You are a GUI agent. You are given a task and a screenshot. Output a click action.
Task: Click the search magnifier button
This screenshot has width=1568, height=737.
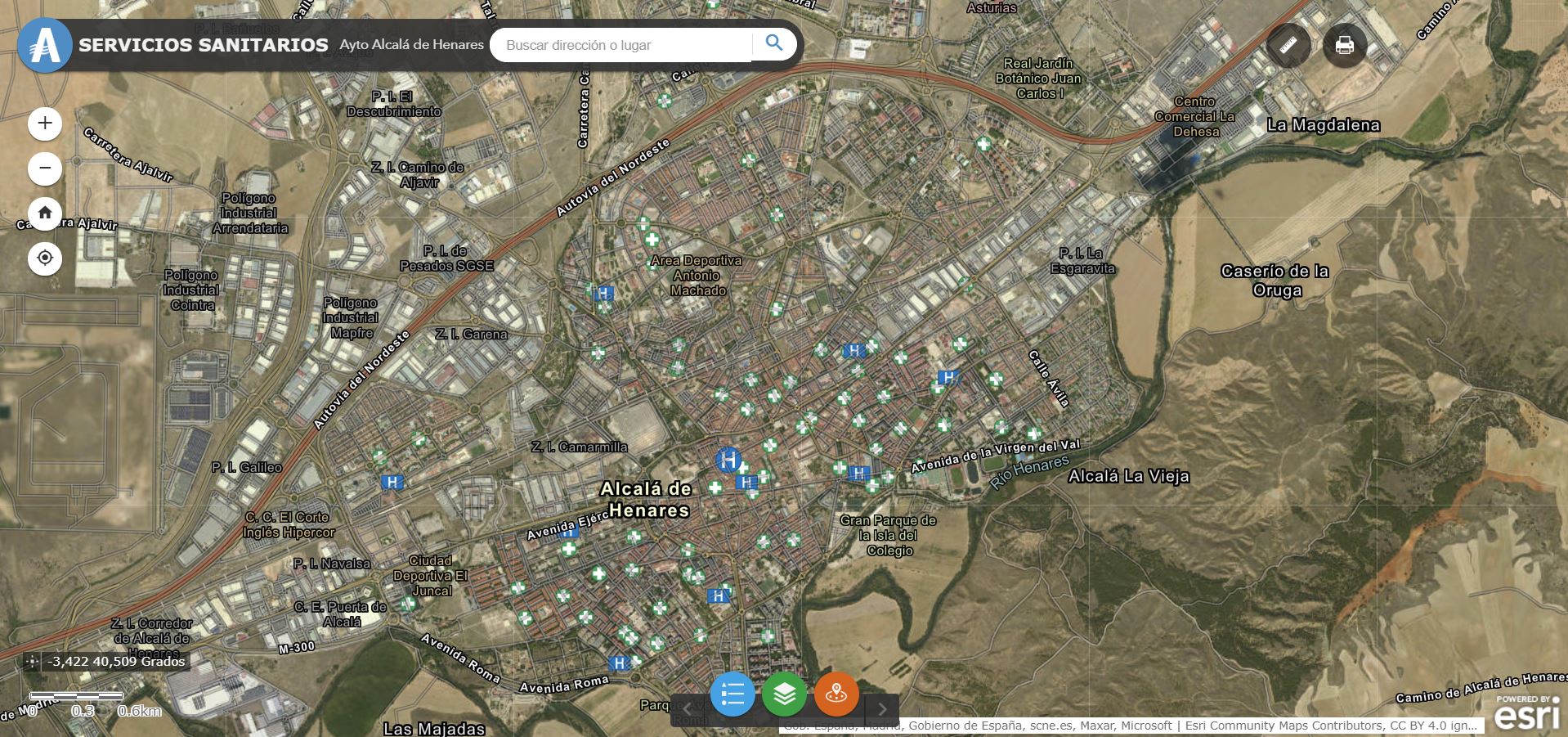coord(773,44)
